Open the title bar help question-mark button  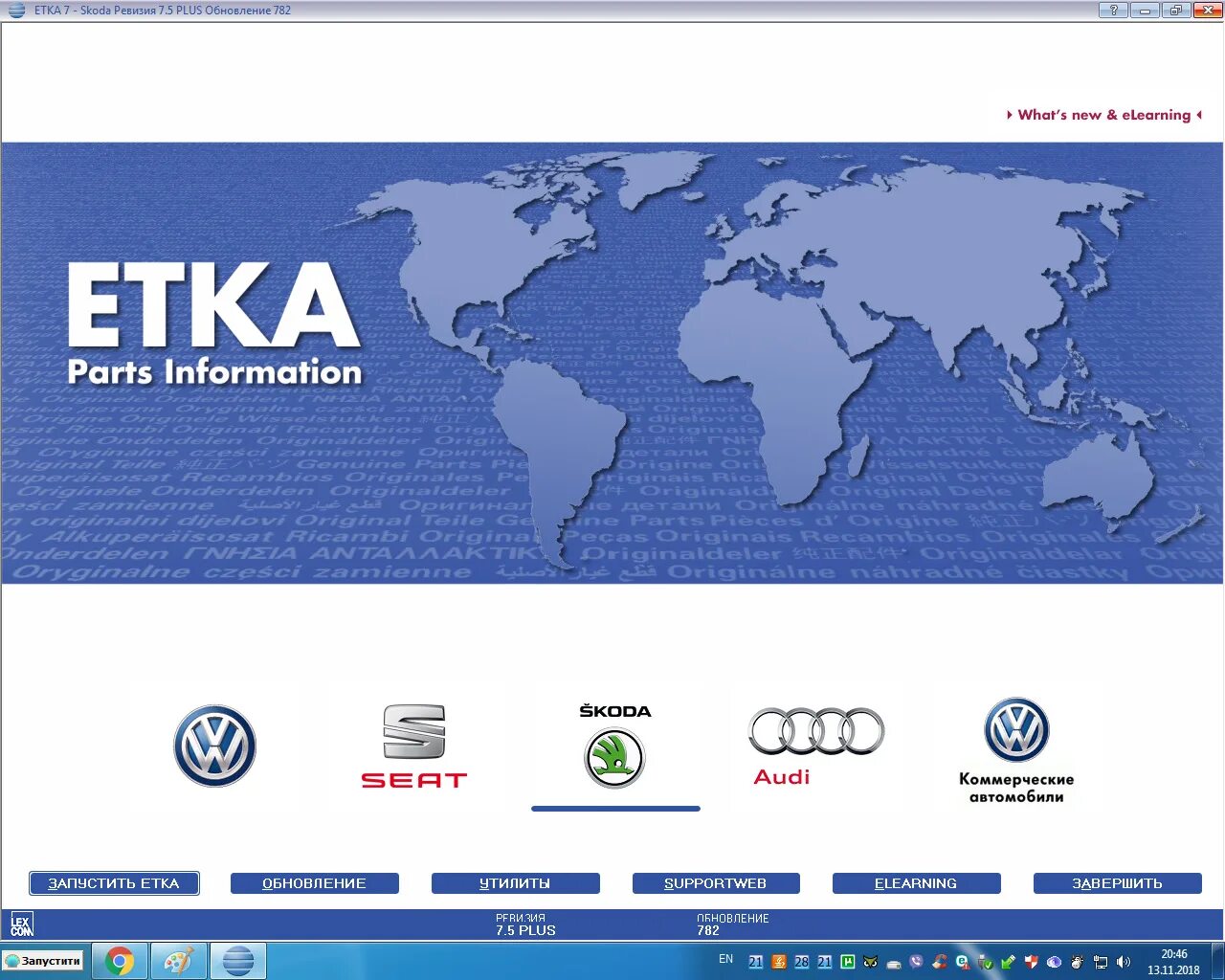[x=1113, y=10]
